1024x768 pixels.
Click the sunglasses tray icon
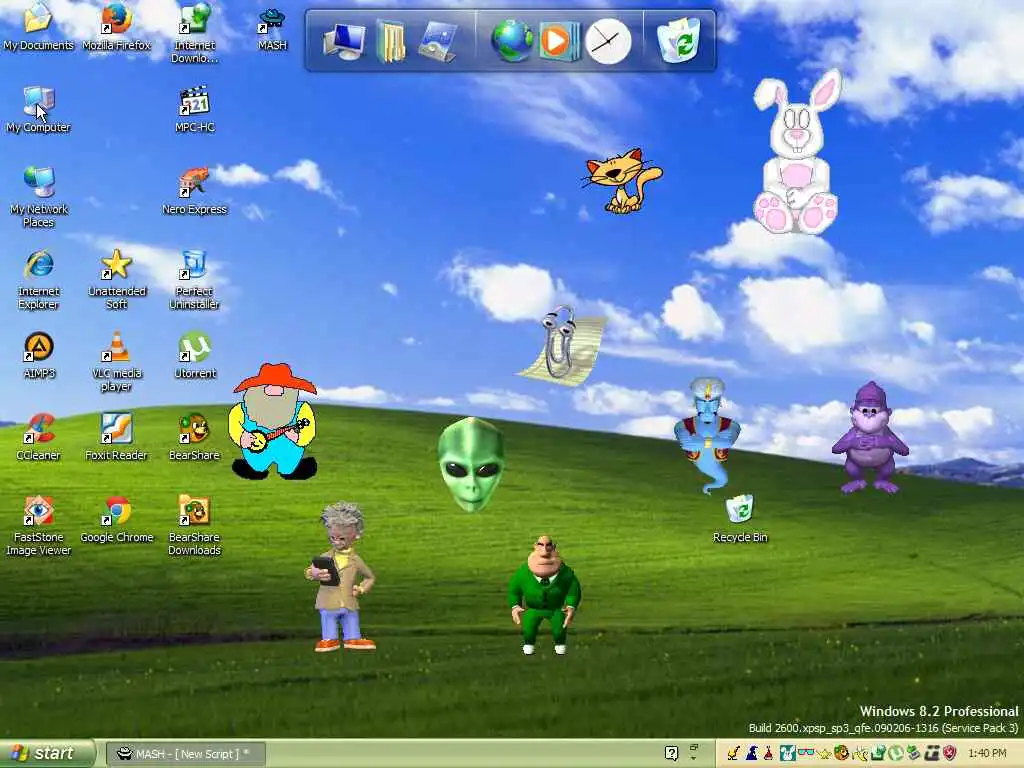[x=806, y=752]
